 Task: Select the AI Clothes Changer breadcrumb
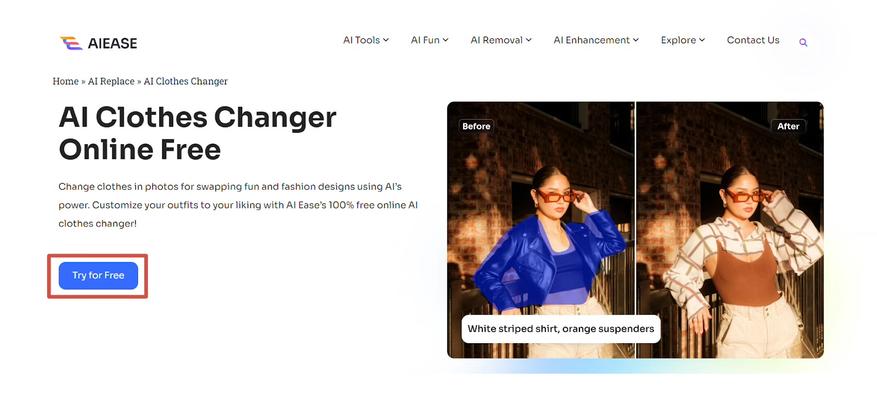[186, 82]
